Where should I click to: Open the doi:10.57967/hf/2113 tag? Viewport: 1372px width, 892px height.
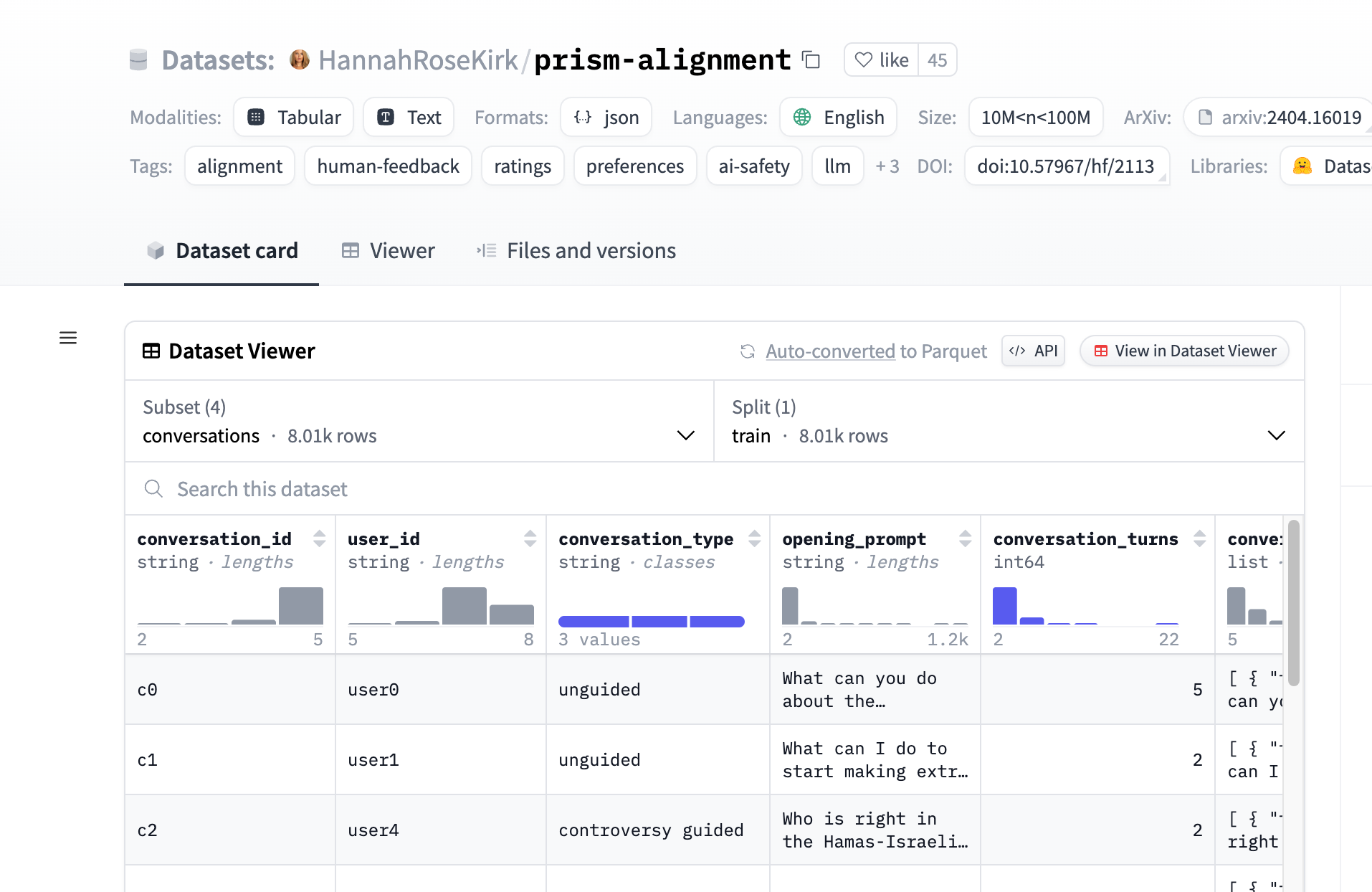tap(1067, 166)
